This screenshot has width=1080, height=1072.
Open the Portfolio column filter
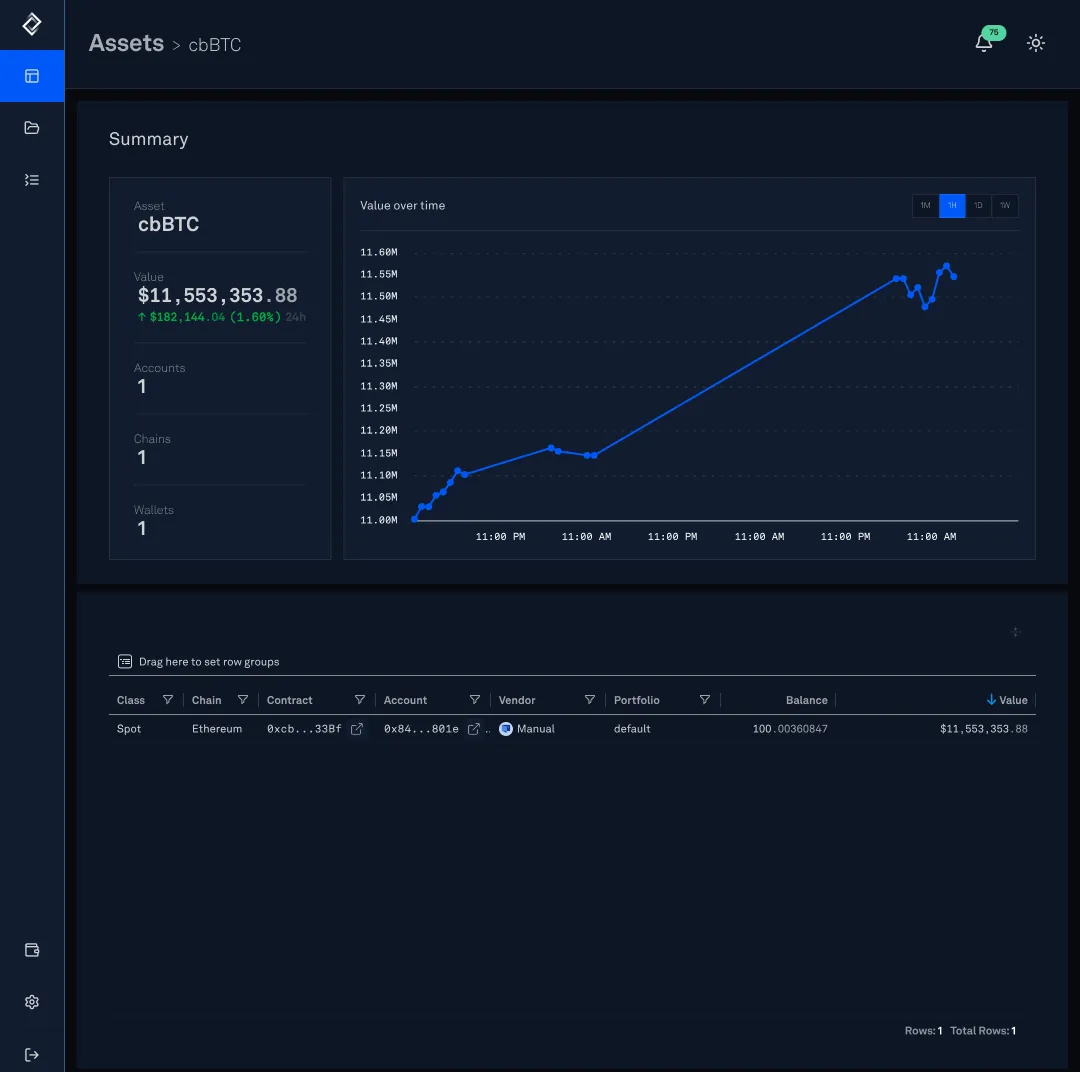point(705,700)
